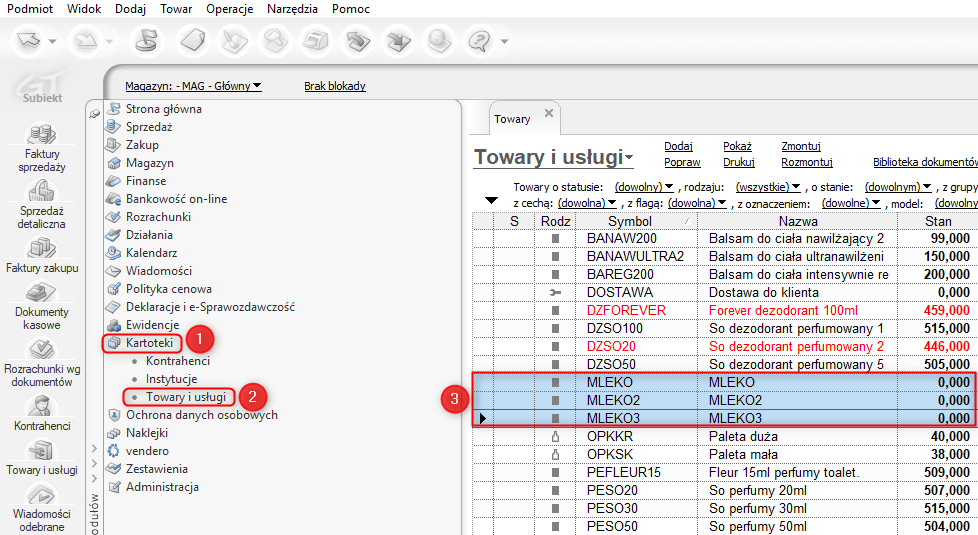Select the Towary tab
978x535 pixels.
pos(512,119)
